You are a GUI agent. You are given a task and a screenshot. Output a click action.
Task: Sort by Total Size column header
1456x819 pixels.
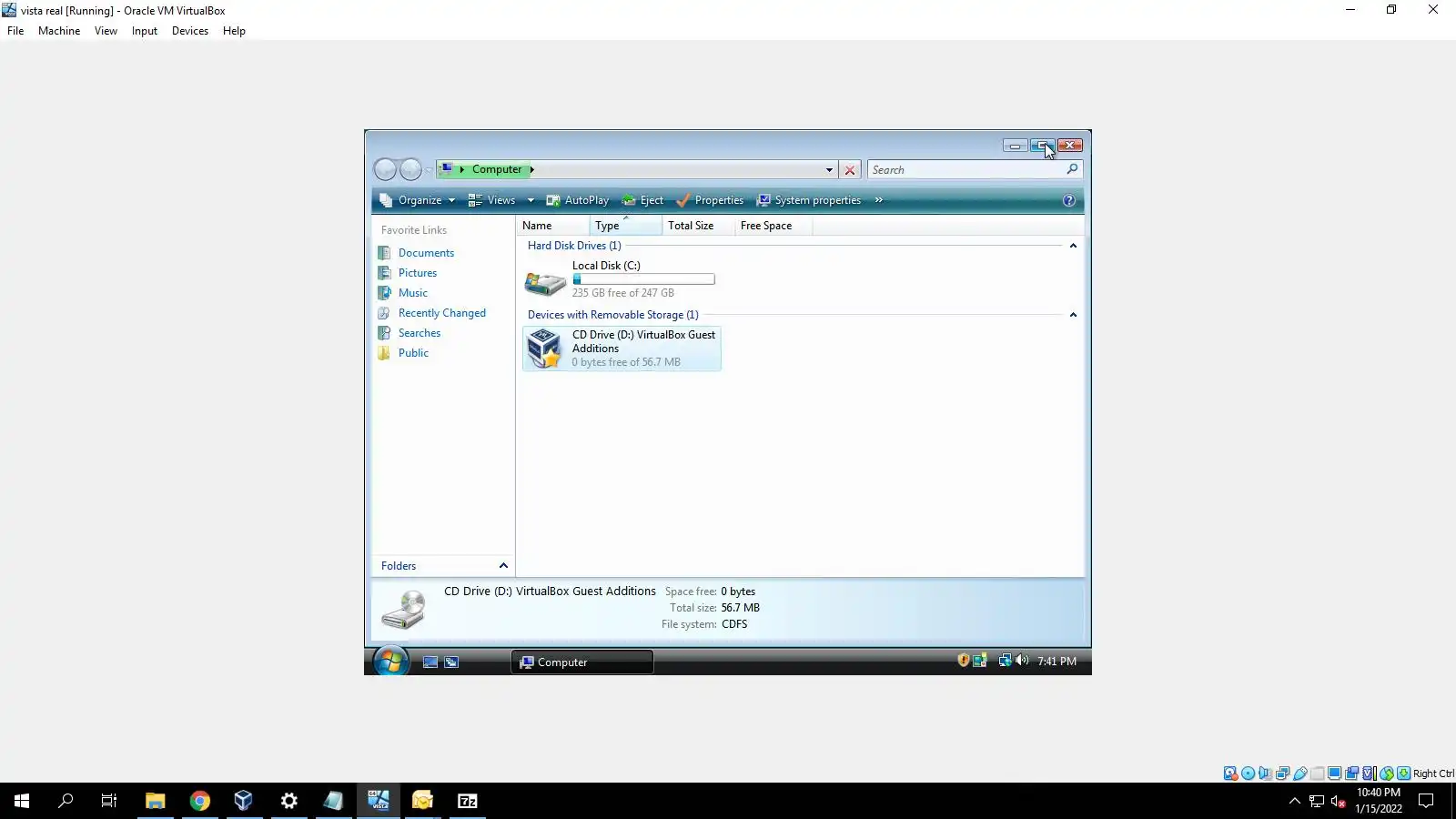(x=698, y=226)
